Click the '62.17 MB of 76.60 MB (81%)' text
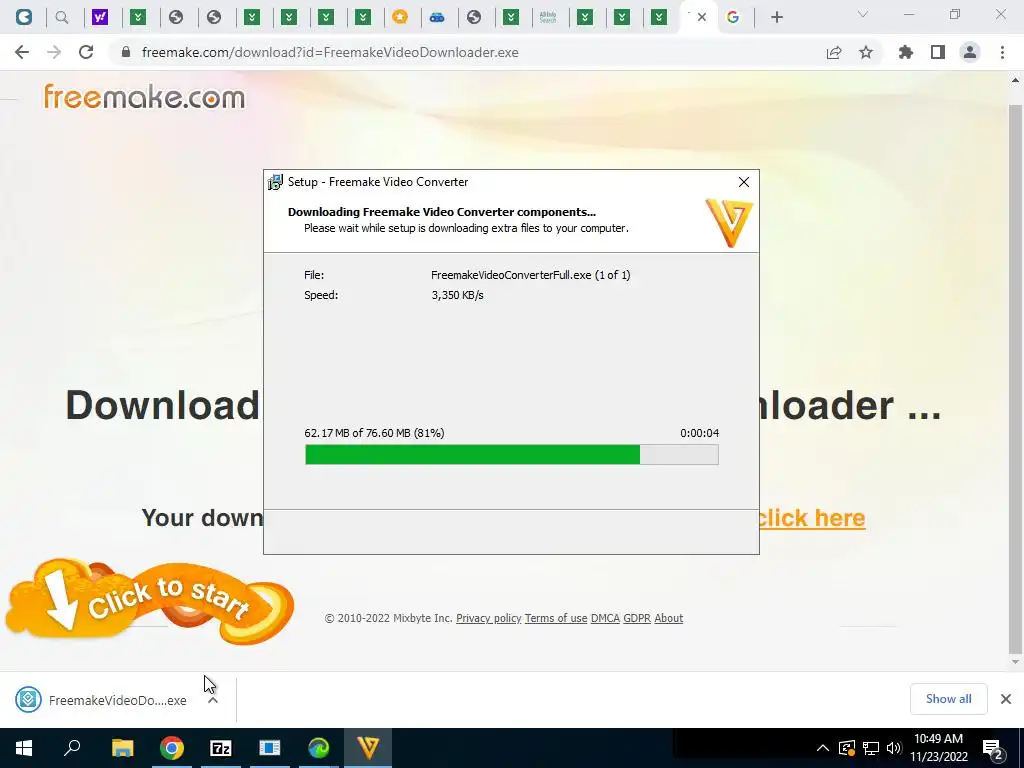The width and height of the screenshot is (1024, 768). click(x=374, y=433)
